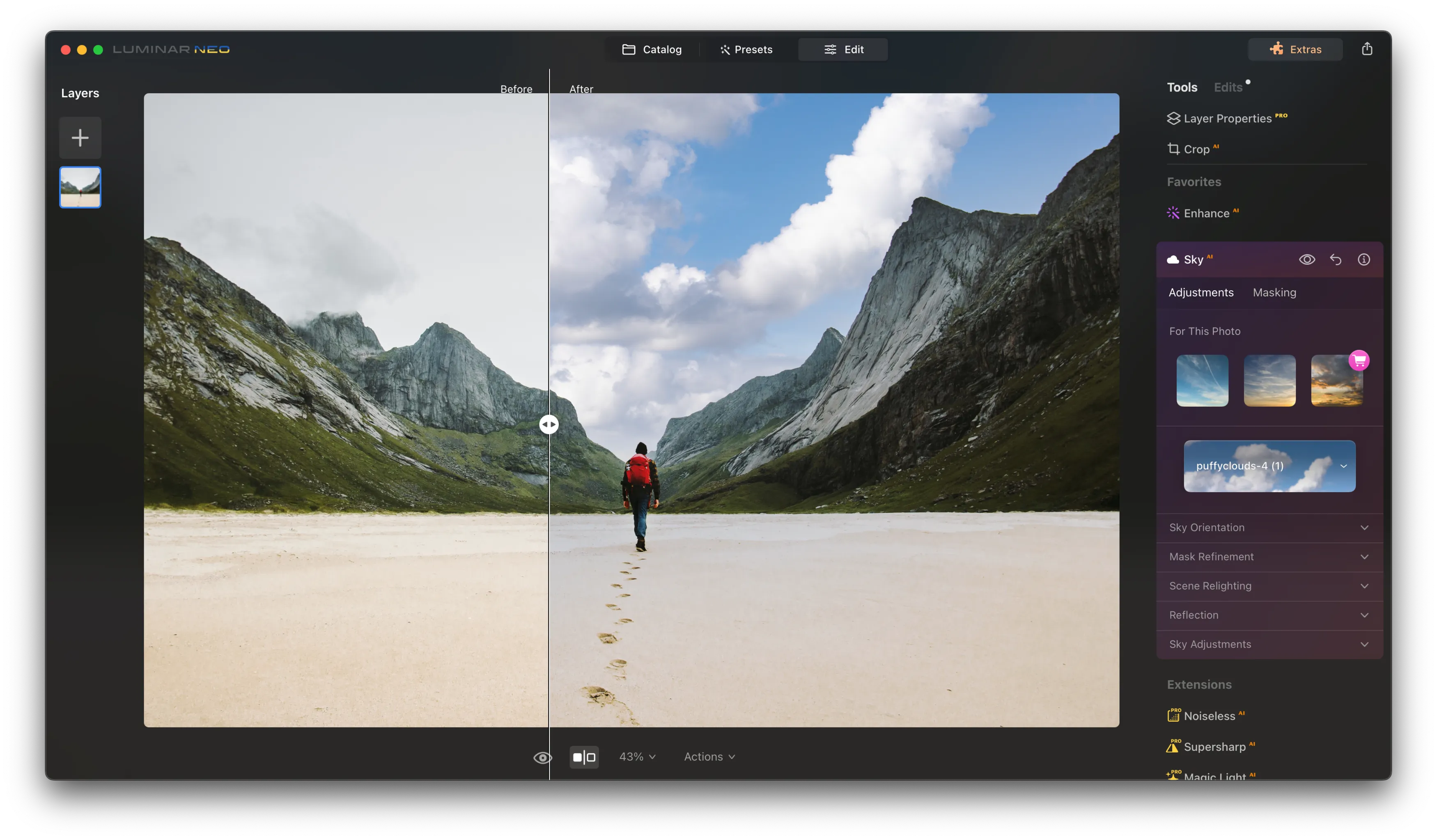Toggle Sky tool visibility eye icon

(1307, 259)
